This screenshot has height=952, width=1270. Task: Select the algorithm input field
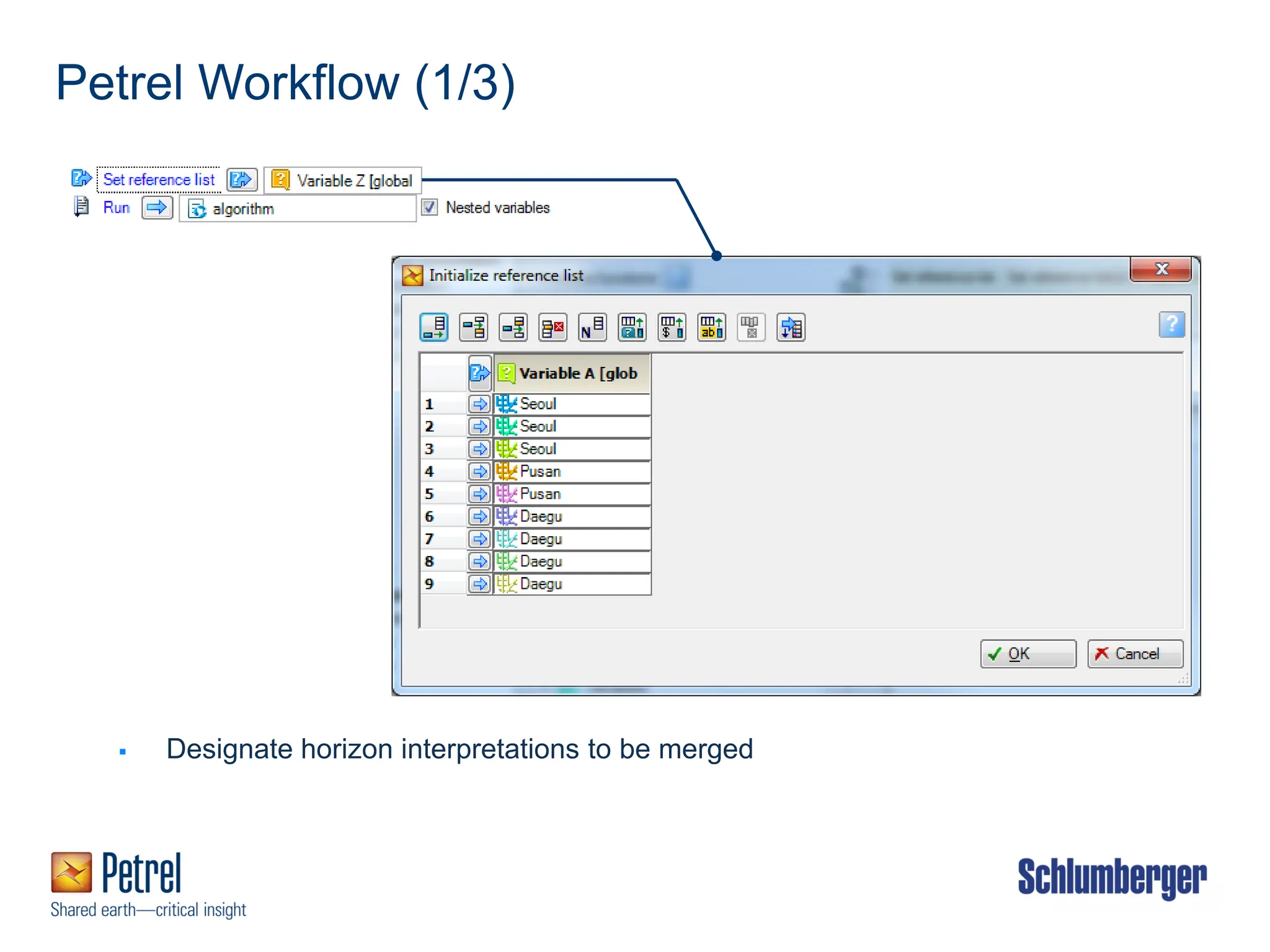pyautogui.click(x=298, y=209)
